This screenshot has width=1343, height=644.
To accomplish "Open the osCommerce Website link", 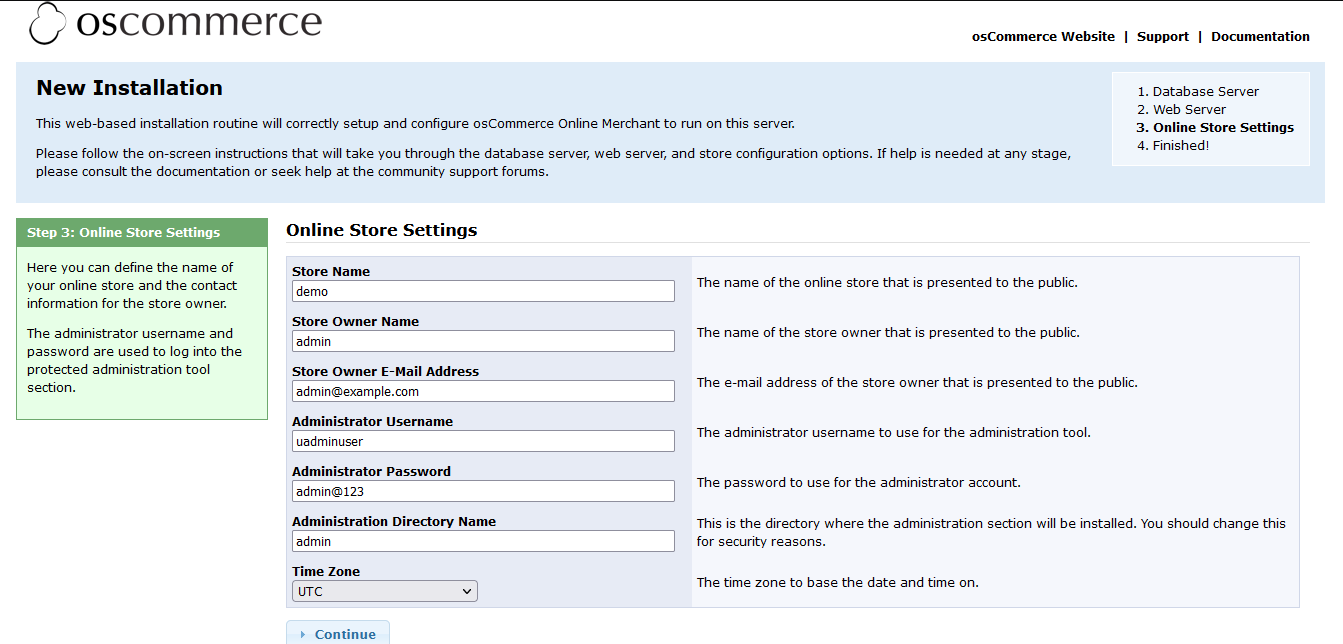I will pos(1043,36).
